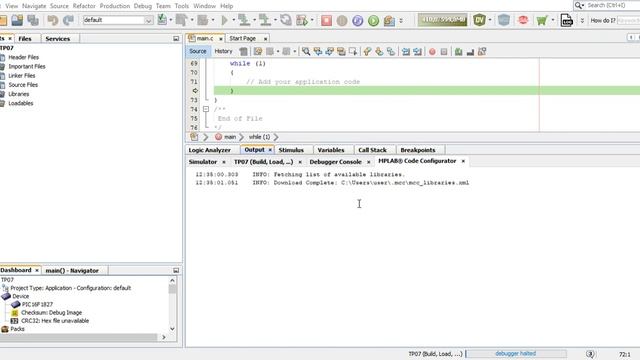The image size is (640, 360).
Task: Open the configuration dropdown showing default
Action: tap(118, 20)
